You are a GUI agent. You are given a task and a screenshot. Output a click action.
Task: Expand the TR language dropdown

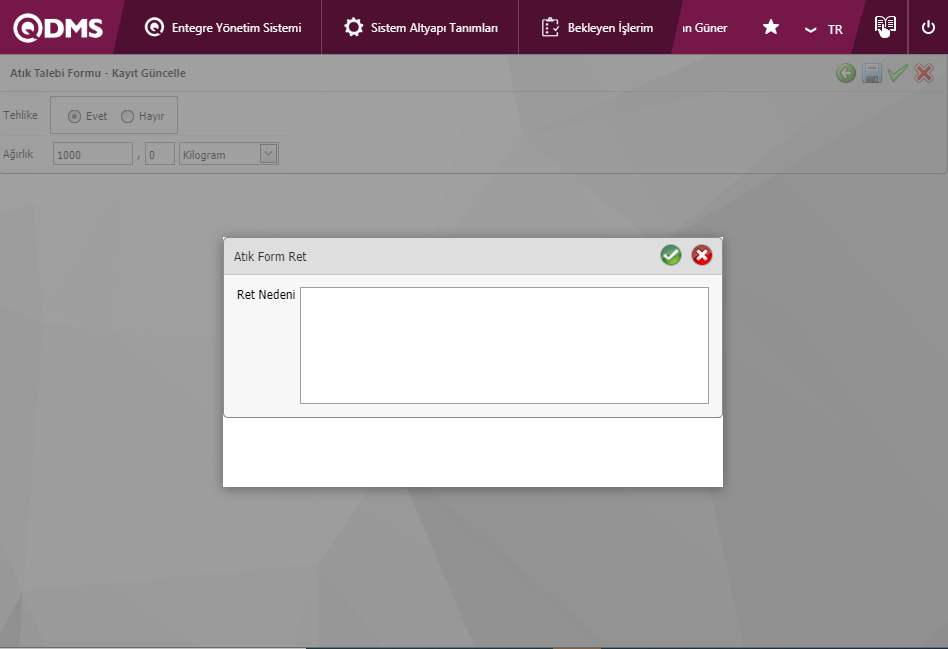tap(823, 30)
